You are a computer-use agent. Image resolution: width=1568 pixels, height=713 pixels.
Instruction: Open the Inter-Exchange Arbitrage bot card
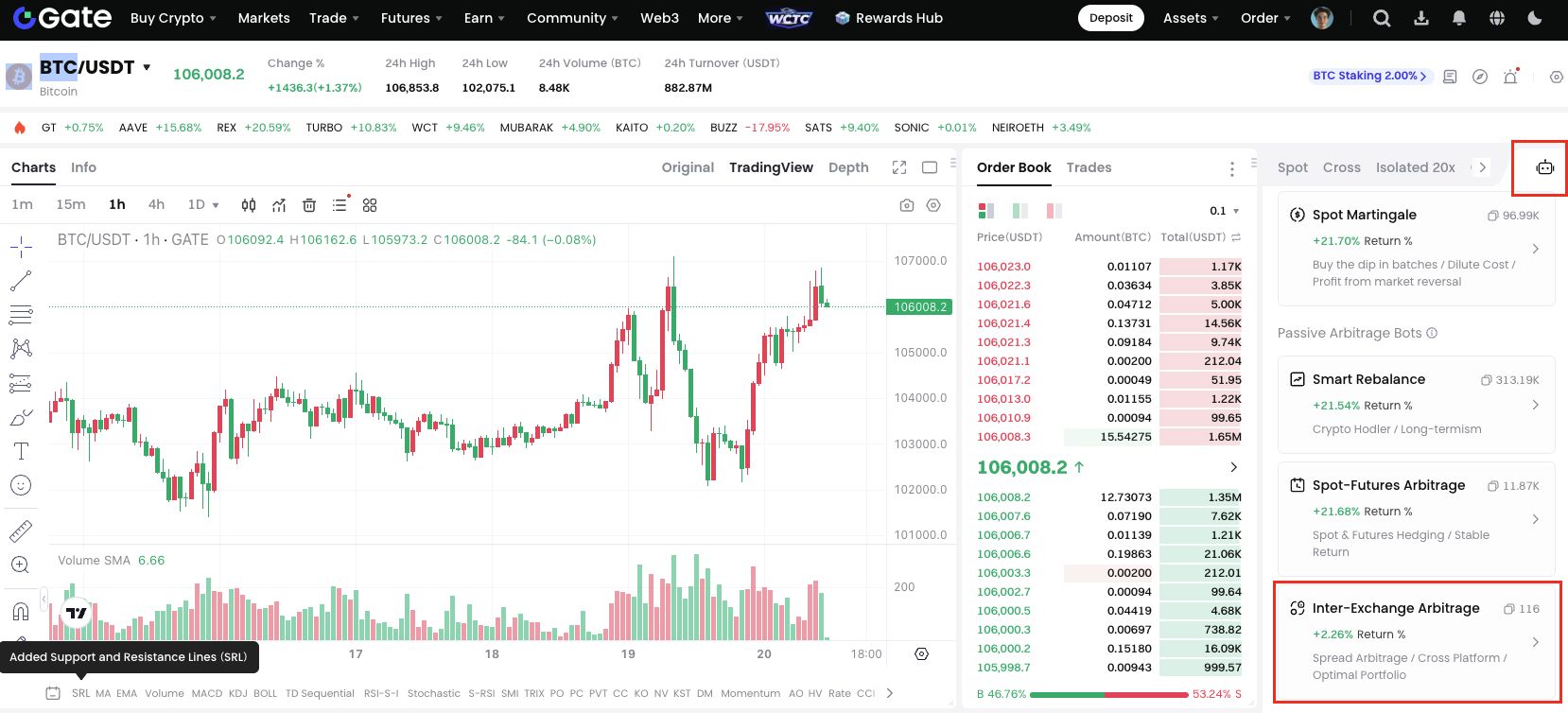click(x=1416, y=642)
